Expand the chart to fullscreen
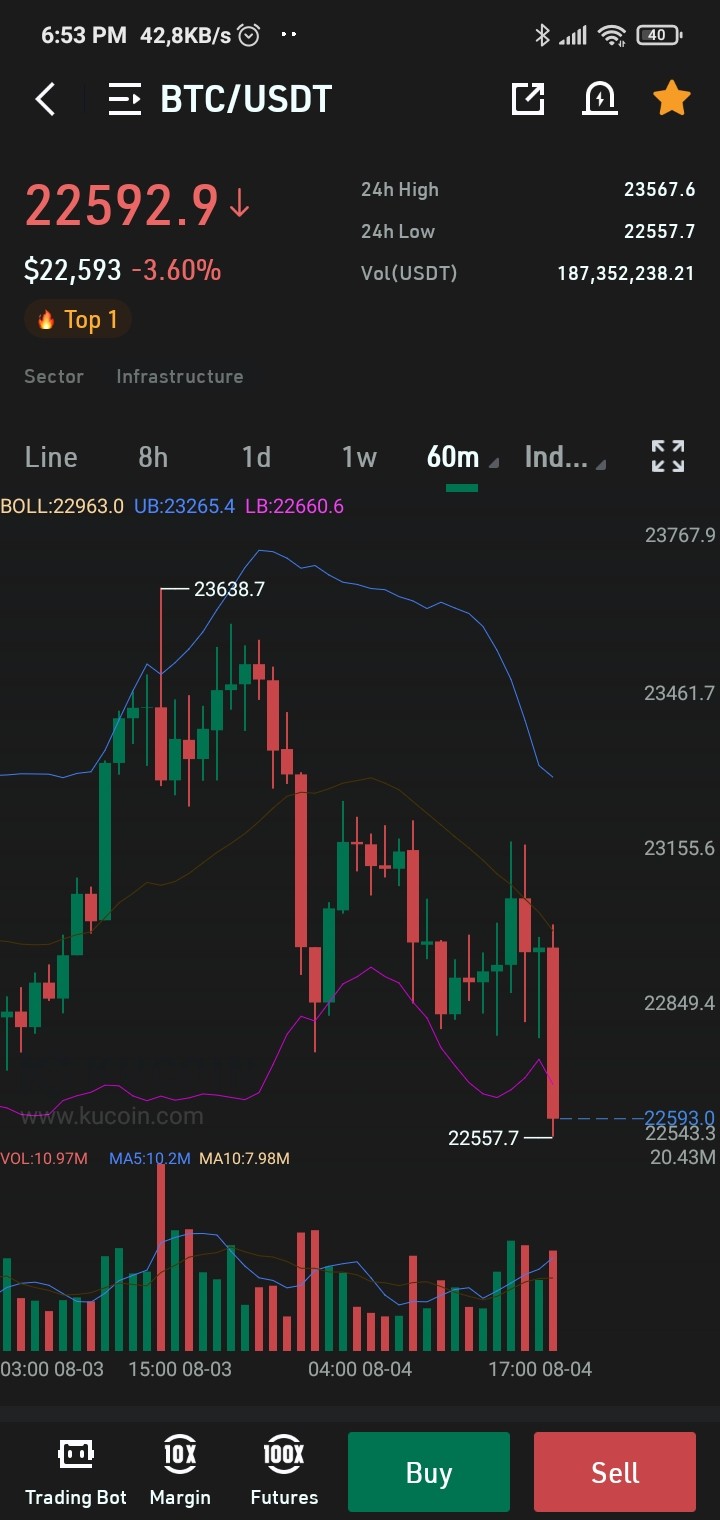Image resolution: width=720 pixels, height=1520 pixels. (x=668, y=456)
